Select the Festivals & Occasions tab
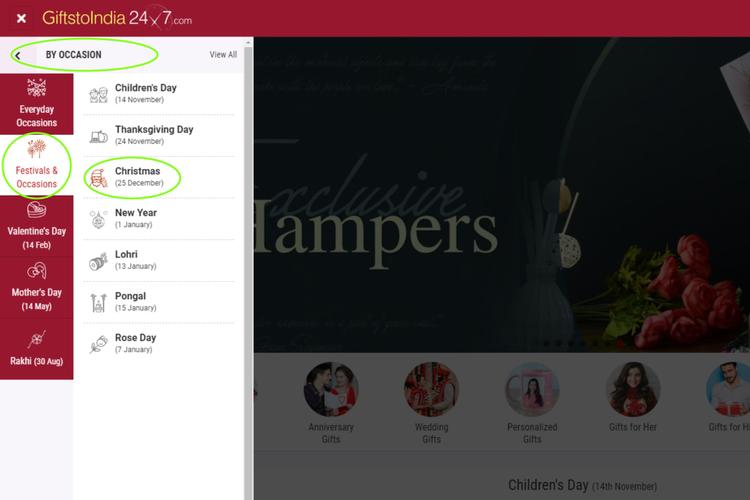The width and height of the screenshot is (750, 500). (x=36, y=165)
